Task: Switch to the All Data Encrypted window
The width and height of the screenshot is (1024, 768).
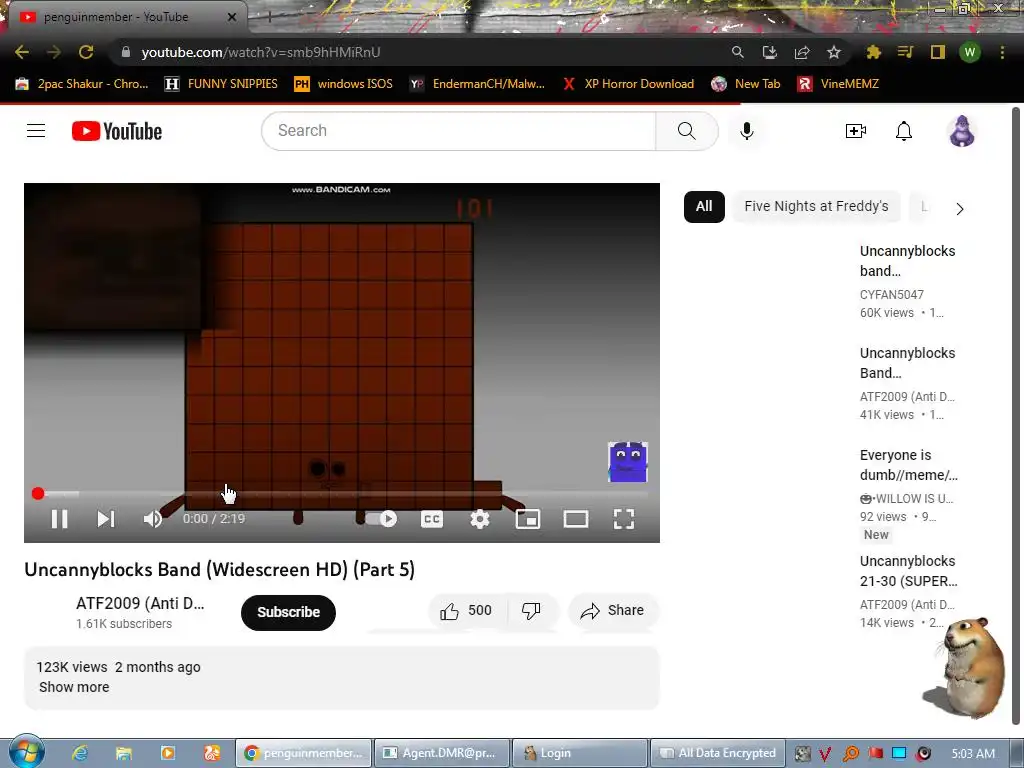Action: pos(718,753)
